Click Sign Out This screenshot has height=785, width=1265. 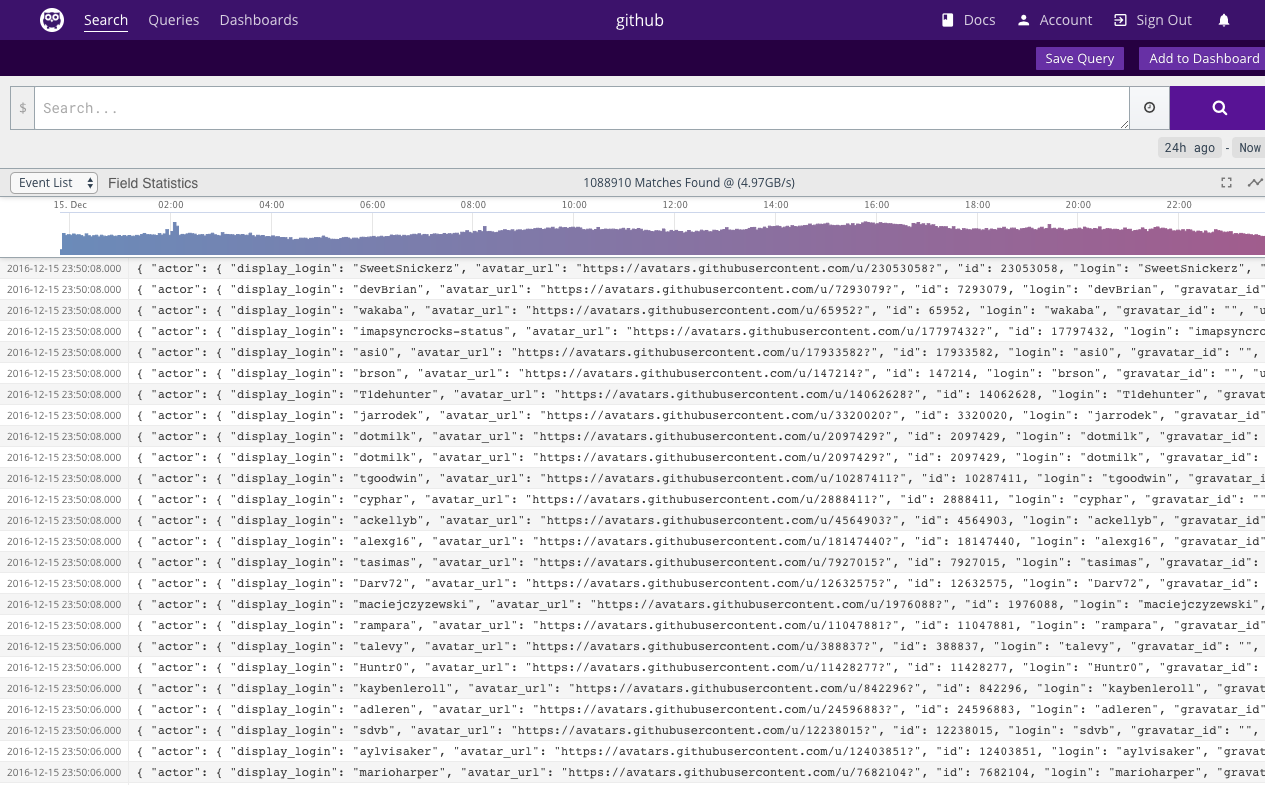coord(1152,20)
